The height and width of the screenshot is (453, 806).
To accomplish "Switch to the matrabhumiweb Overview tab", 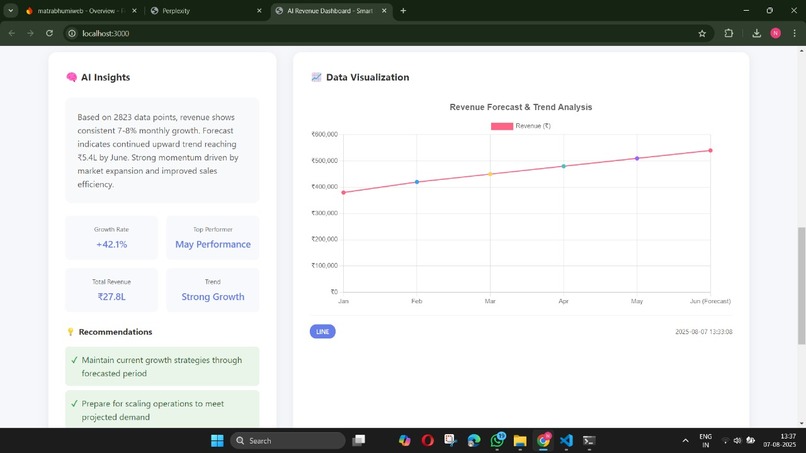I will click(x=76, y=10).
